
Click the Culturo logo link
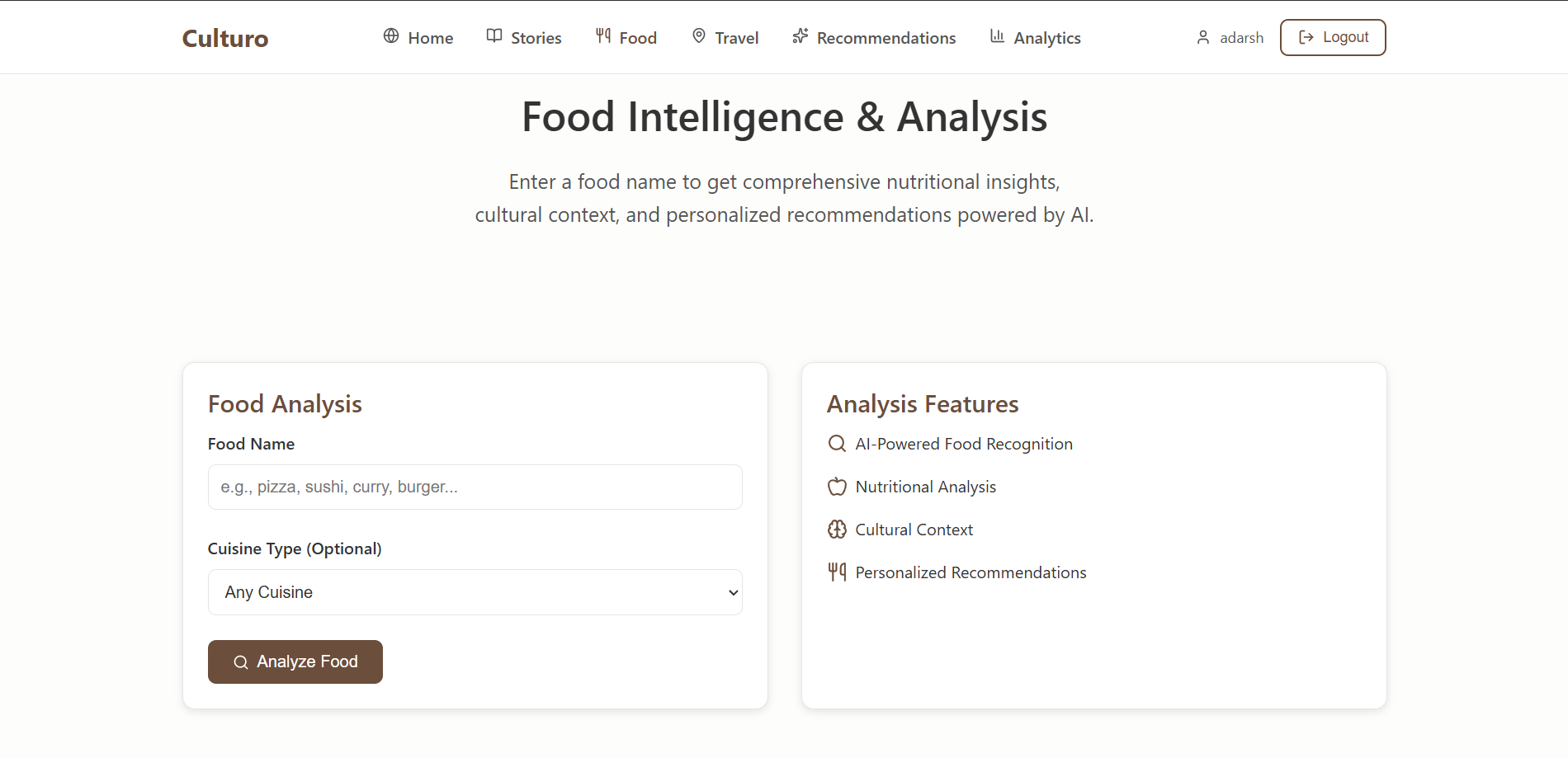(225, 38)
